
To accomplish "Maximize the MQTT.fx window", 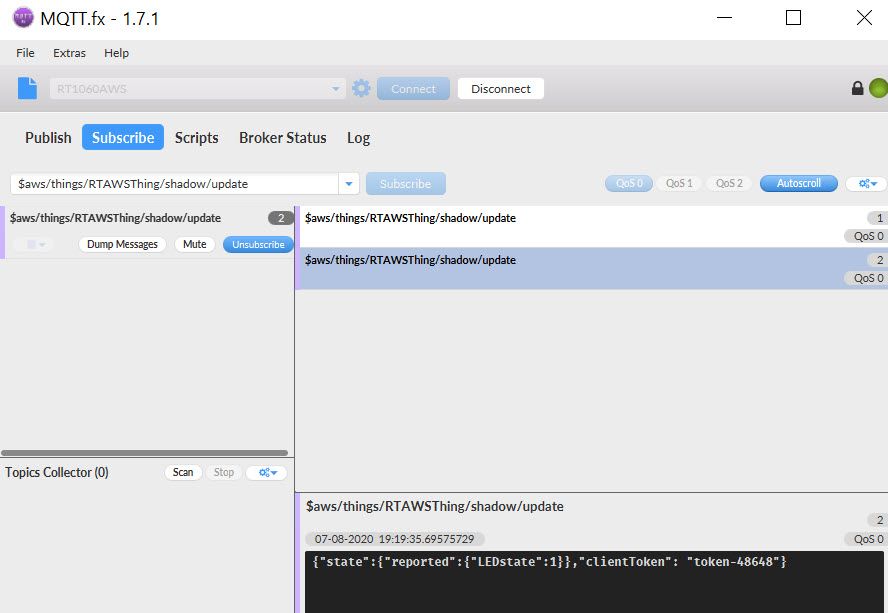I will 793,18.
